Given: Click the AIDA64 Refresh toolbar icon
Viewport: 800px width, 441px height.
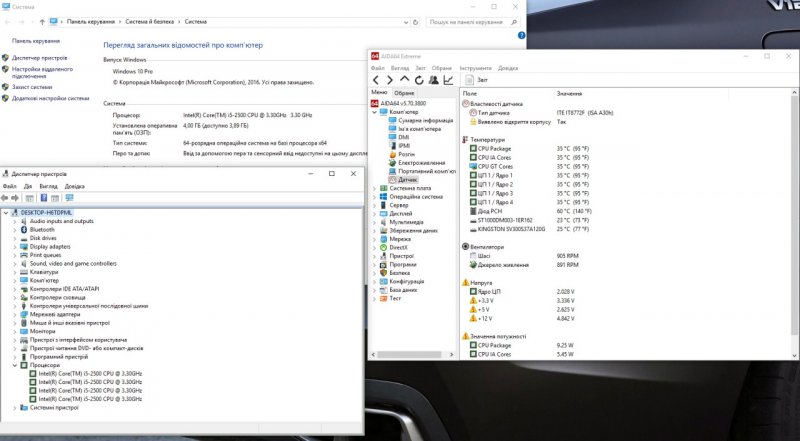Looking at the screenshot, I should [x=419, y=80].
